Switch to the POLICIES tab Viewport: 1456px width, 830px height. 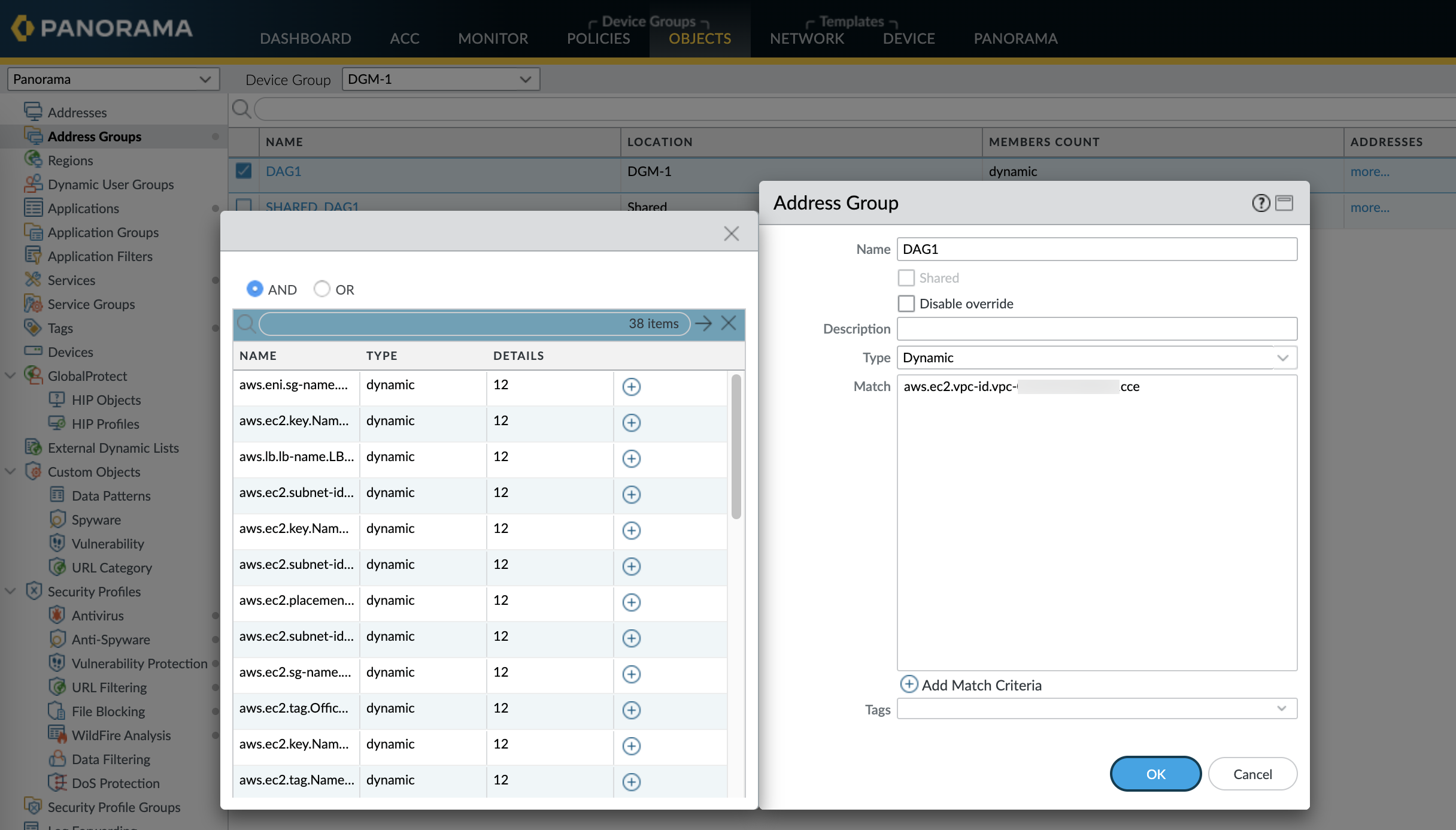598,38
